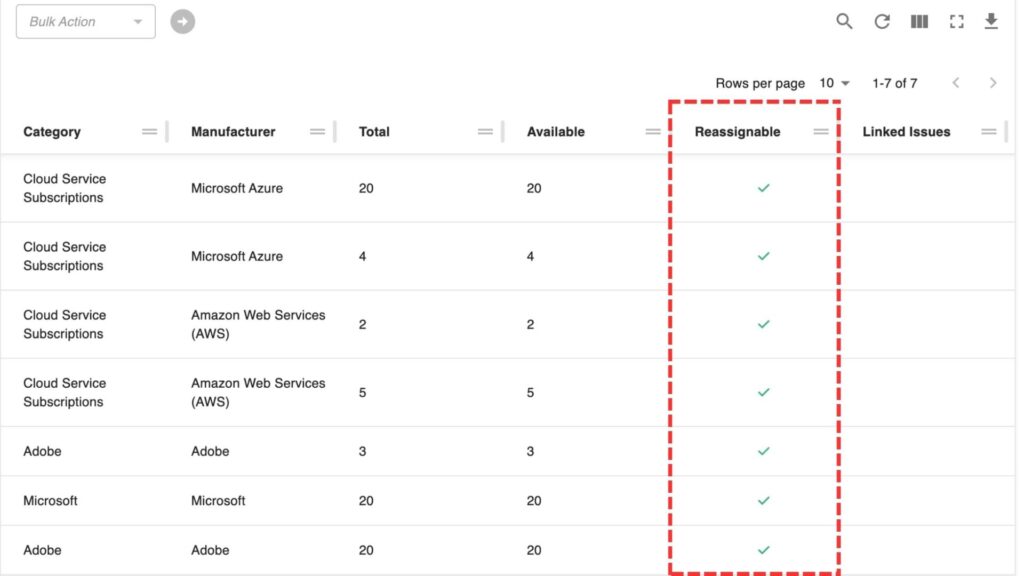Click the Manufacturer column drag handle

tap(318, 131)
